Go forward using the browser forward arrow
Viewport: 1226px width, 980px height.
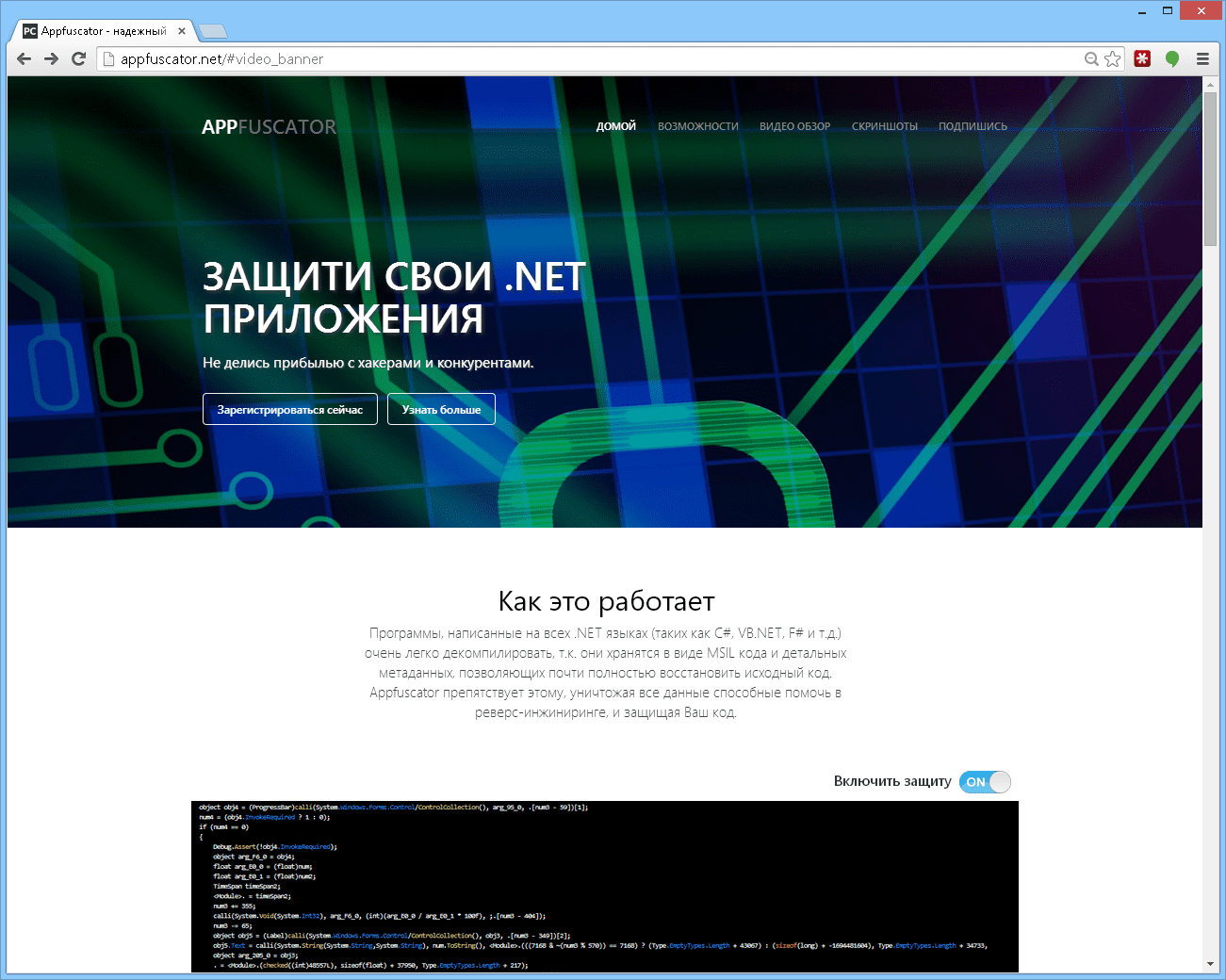[x=52, y=58]
